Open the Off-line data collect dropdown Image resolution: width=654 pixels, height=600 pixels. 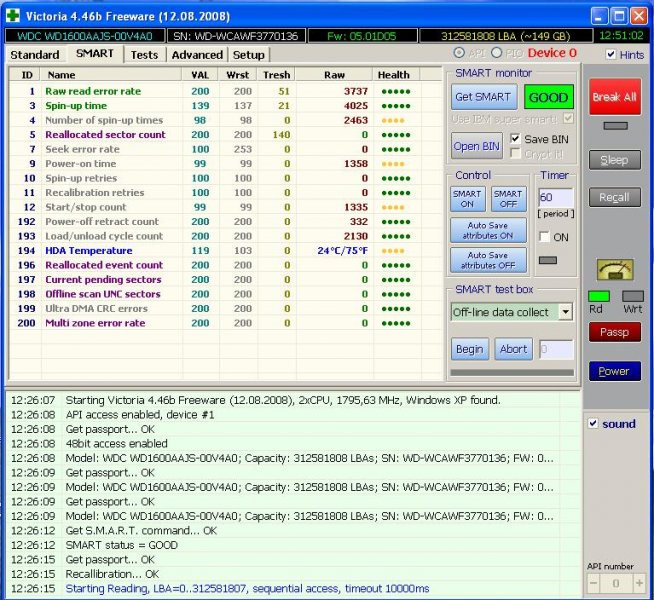pyautogui.click(x=565, y=312)
